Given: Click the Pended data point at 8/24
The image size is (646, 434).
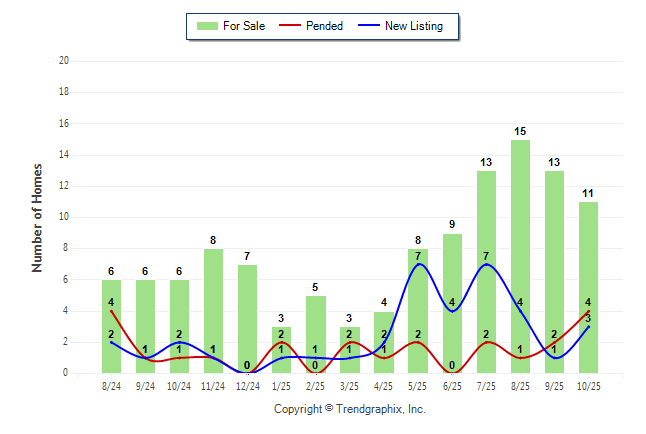Looking at the screenshot, I should [111, 311].
